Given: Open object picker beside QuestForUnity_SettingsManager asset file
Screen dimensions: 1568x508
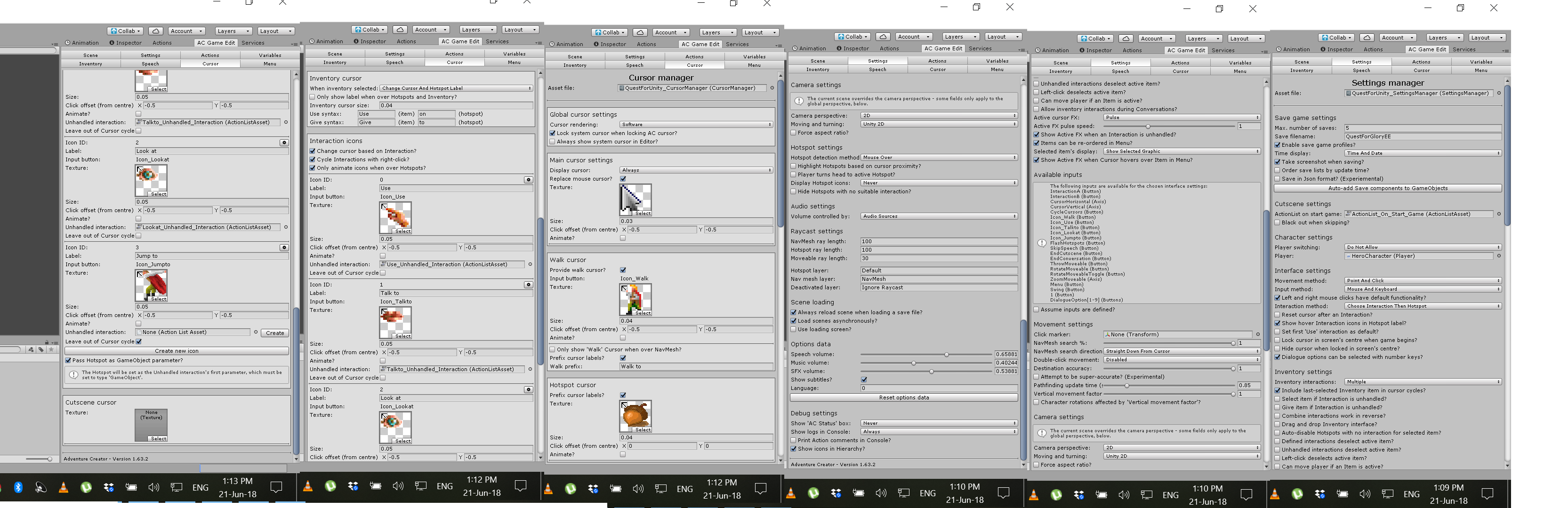Looking at the screenshot, I should point(1499,93).
